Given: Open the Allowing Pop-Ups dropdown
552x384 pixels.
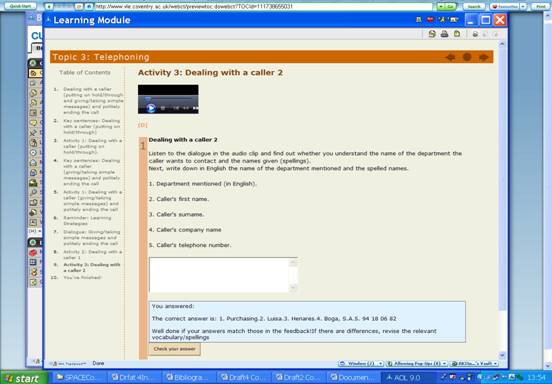Looking at the screenshot, I should (417, 363).
